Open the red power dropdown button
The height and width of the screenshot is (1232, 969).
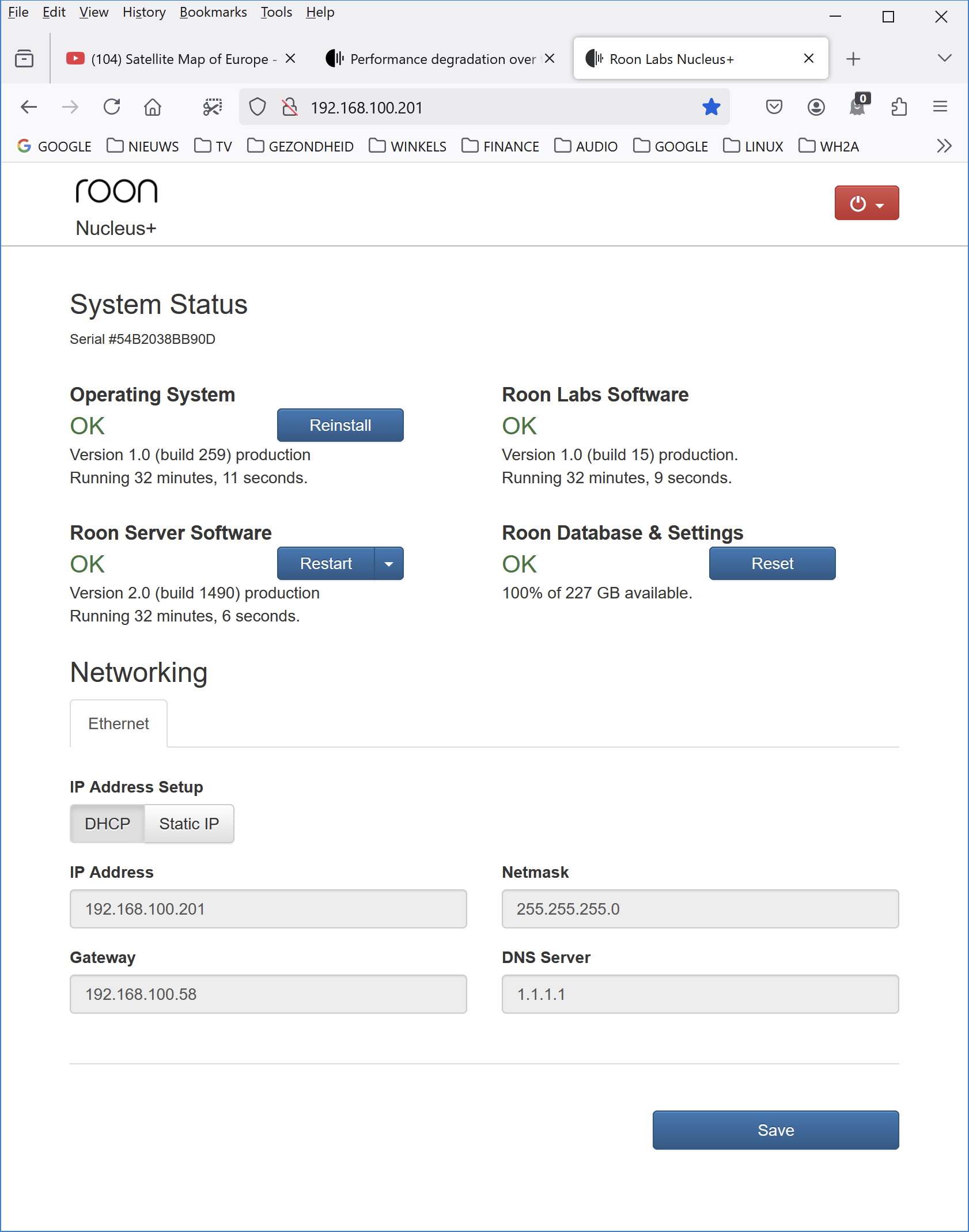[x=866, y=203]
